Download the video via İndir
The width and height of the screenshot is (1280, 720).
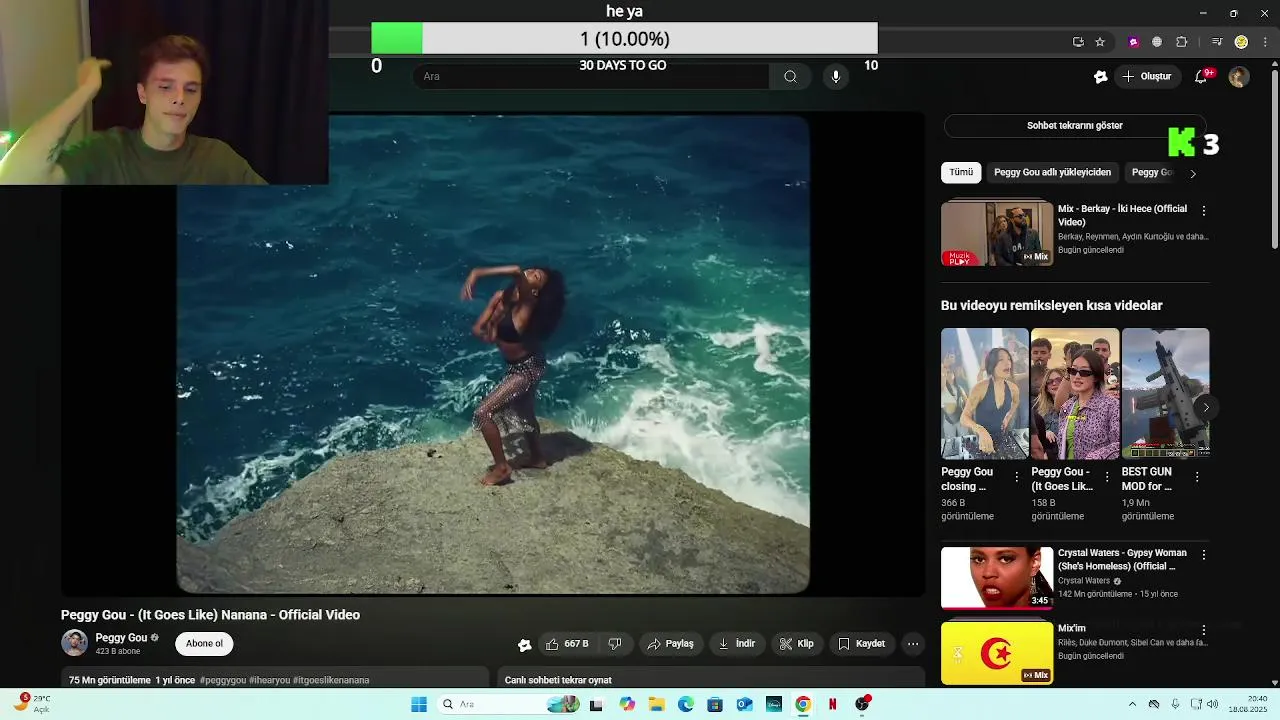click(x=737, y=644)
